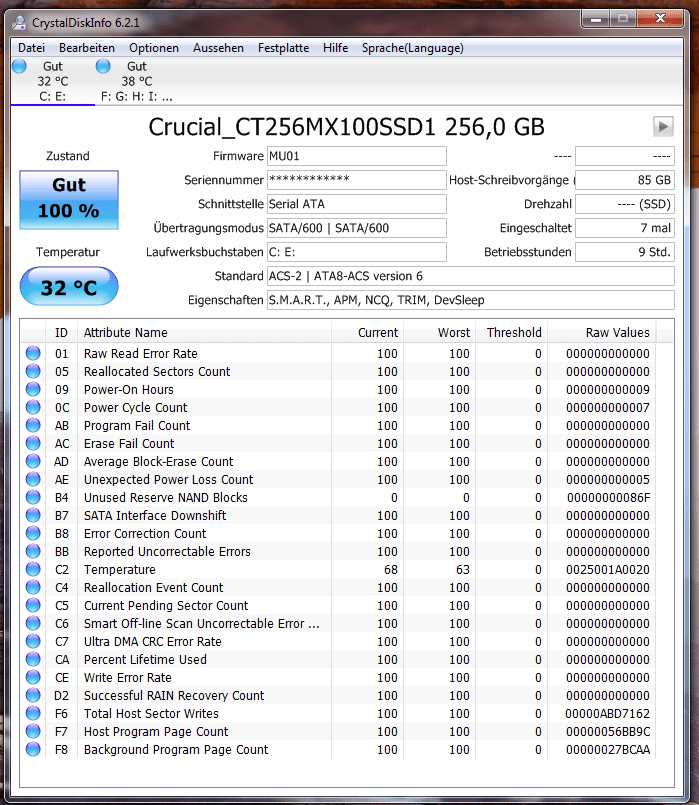The height and width of the screenshot is (805, 699).
Task: Click status orb of Successful RAIN Recovery Count
Action: 33,695
